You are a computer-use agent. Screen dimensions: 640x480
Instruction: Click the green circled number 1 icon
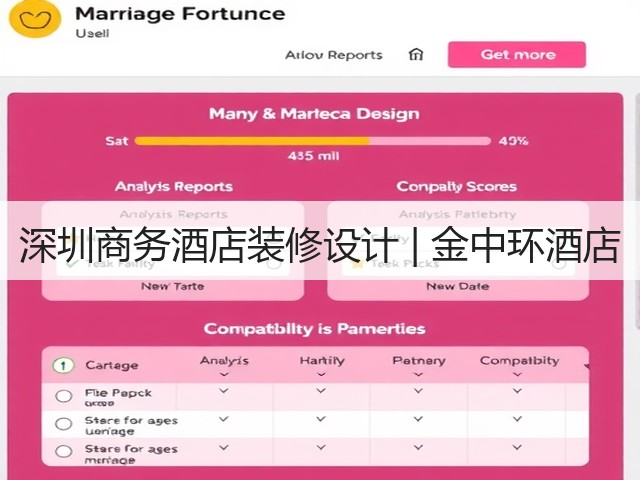click(x=63, y=365)
